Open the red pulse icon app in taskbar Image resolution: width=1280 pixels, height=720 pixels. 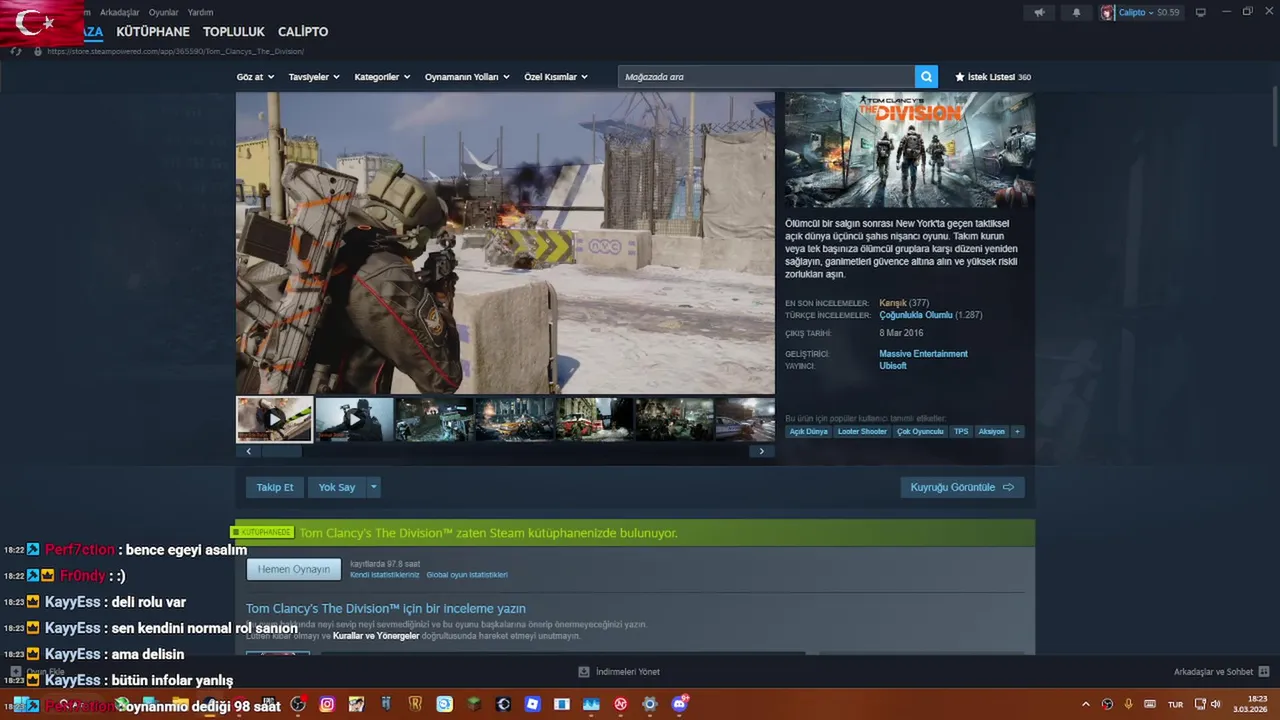point(621,704)
